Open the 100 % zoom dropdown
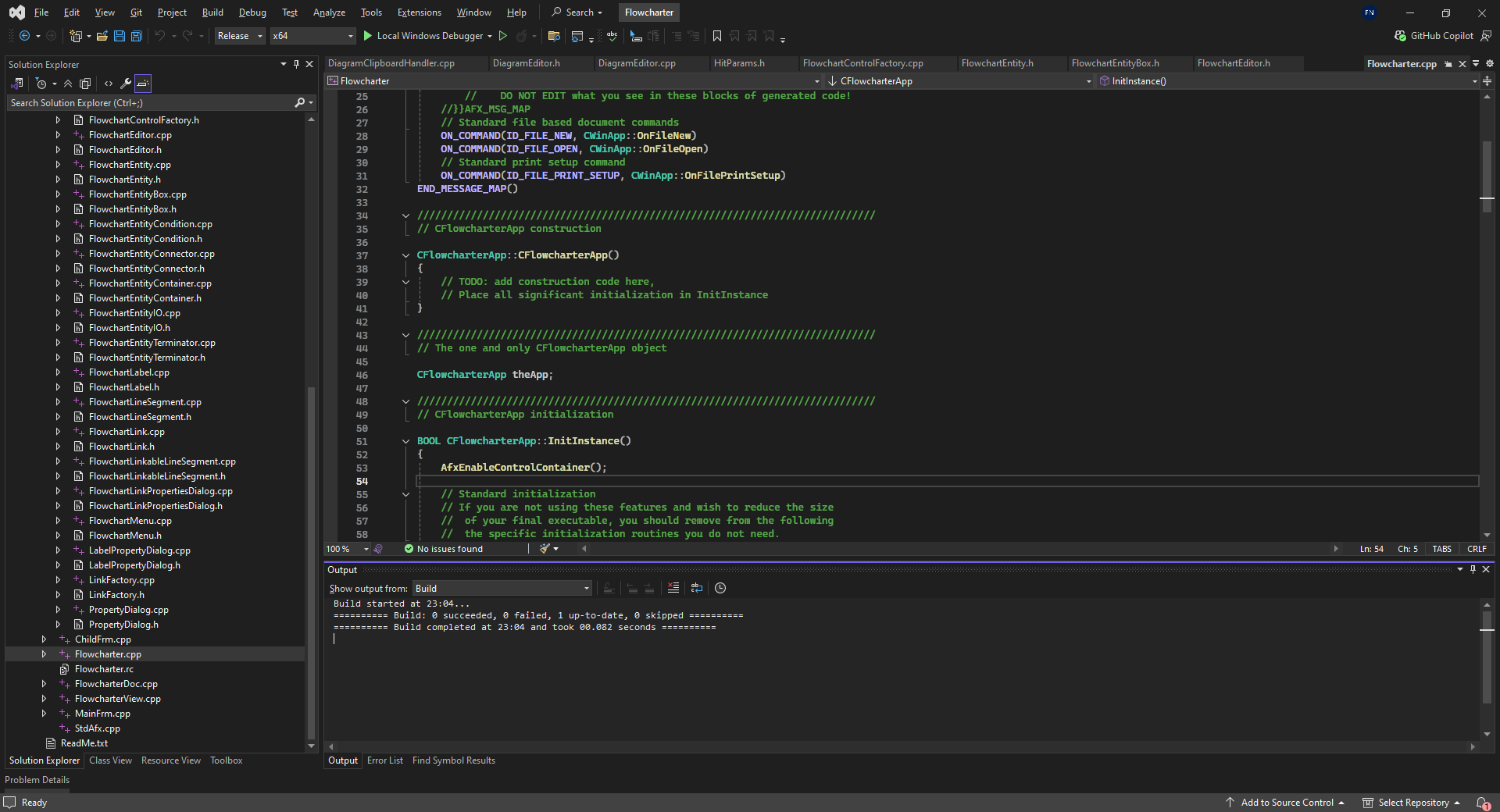Viewport: 1500px width, 812px height. 348,549
